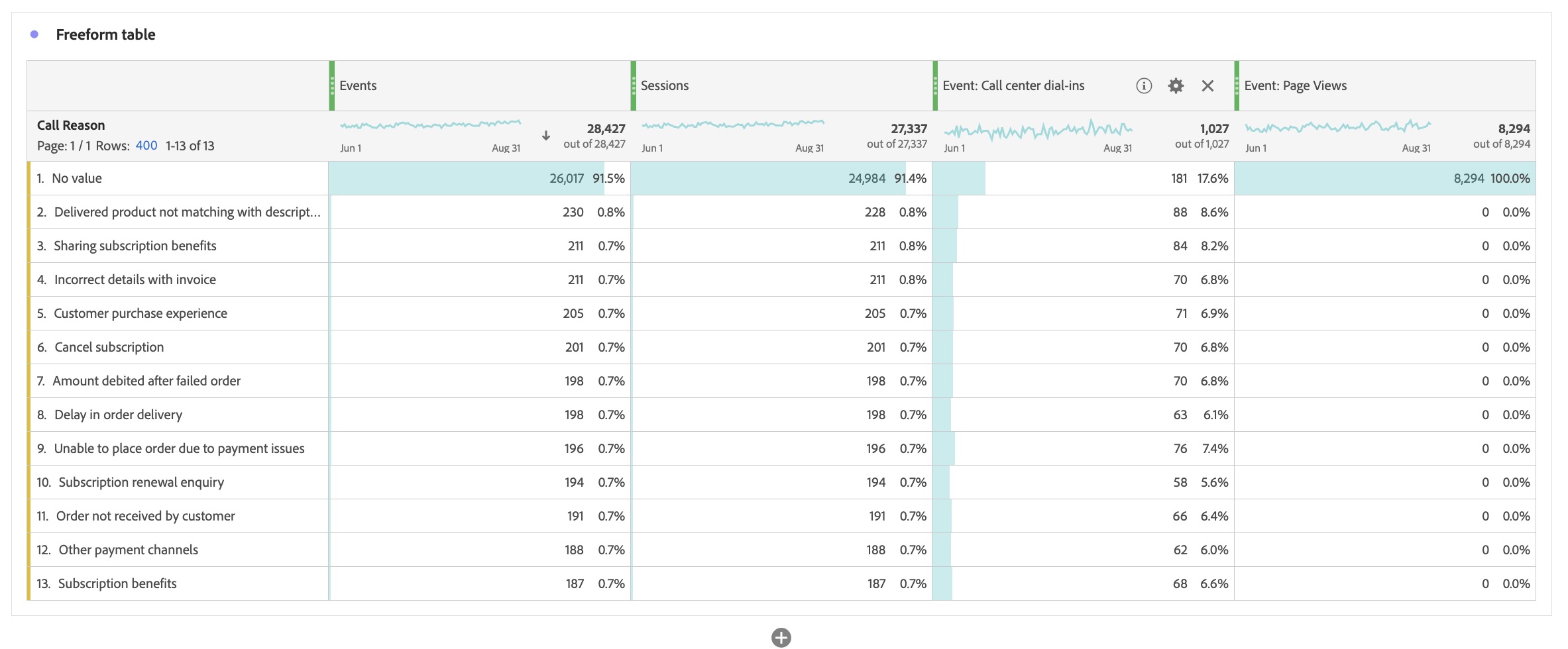Toggle the Events column sort arrow

(546, 135)
